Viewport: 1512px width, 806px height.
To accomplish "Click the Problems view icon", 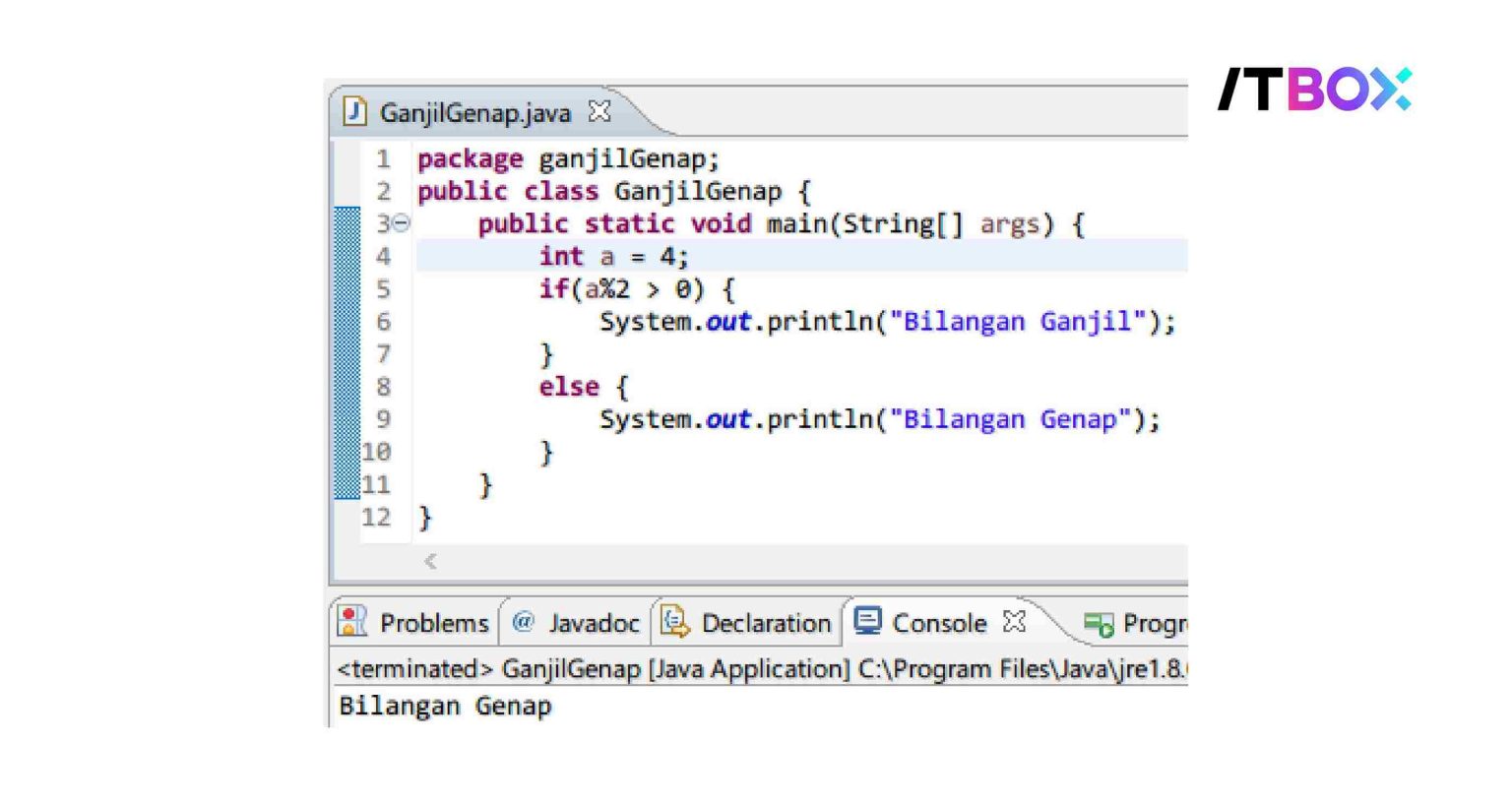I will pyautogui.click(x=351, y=622).
